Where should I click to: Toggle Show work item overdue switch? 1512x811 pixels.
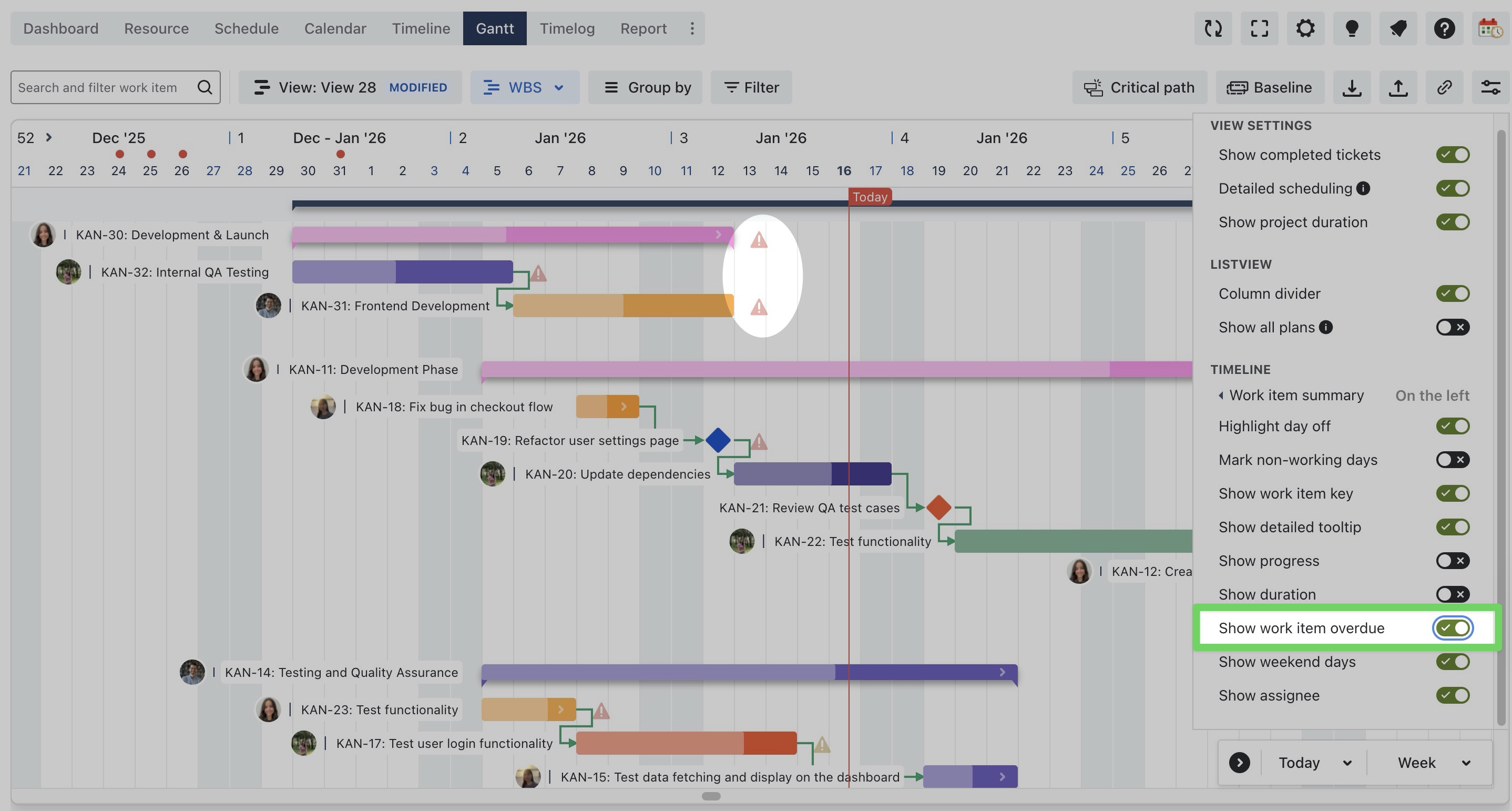(x=1453, y=628)
